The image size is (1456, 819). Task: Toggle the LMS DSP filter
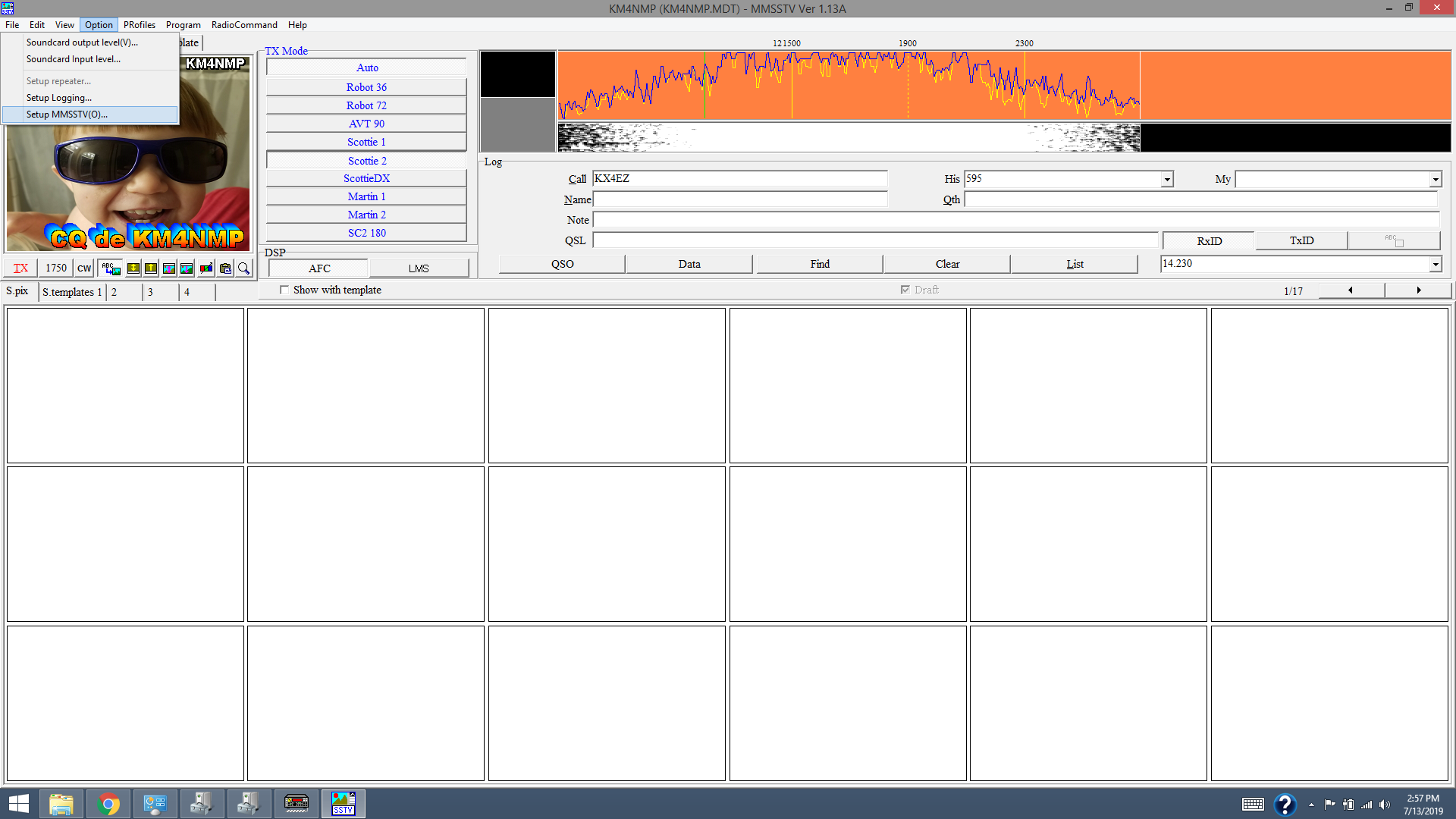pyautogui.click(x=419, y=268)
